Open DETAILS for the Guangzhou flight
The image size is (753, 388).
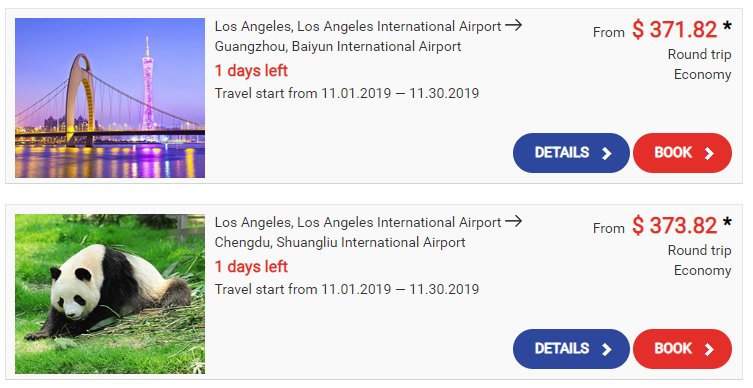point(571,153)
